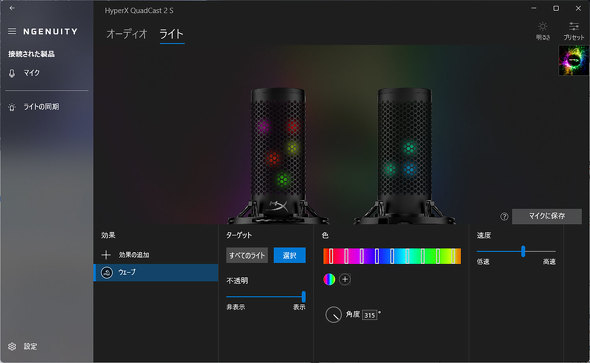590x363 pixels.
Task: Open the NGENUITY hamburger menu
Action: point(12,31)
